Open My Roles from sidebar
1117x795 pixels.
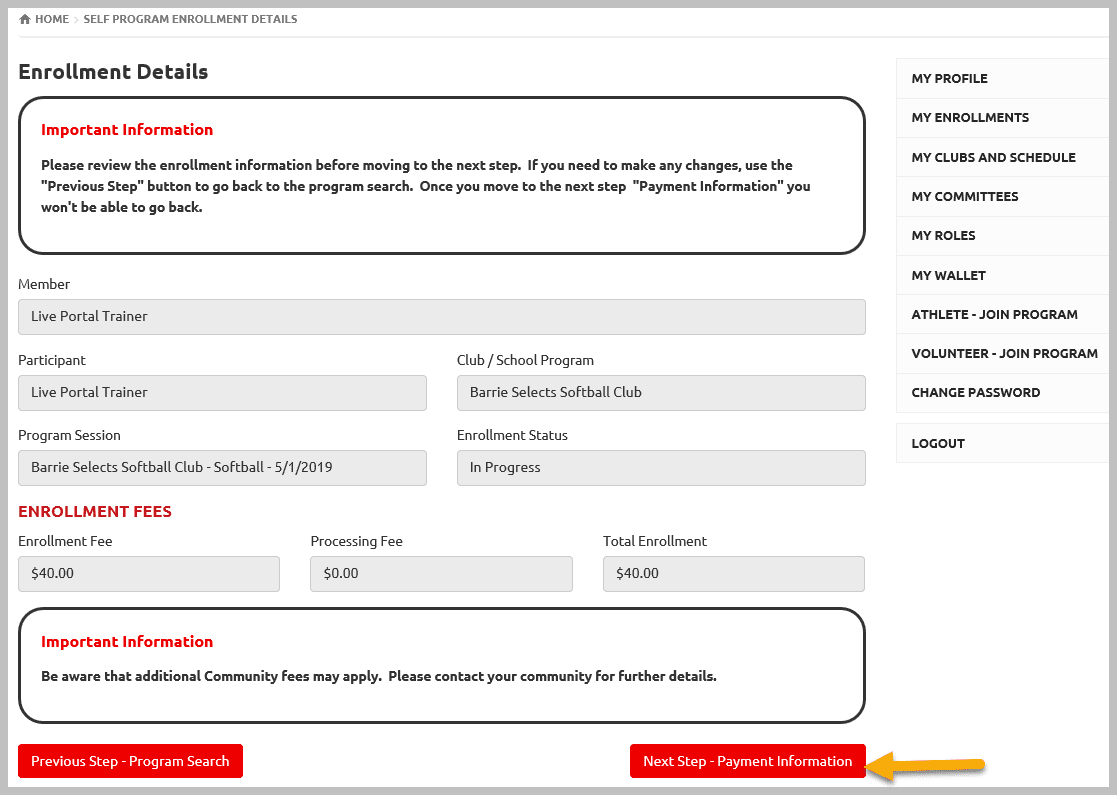[943, 236]
